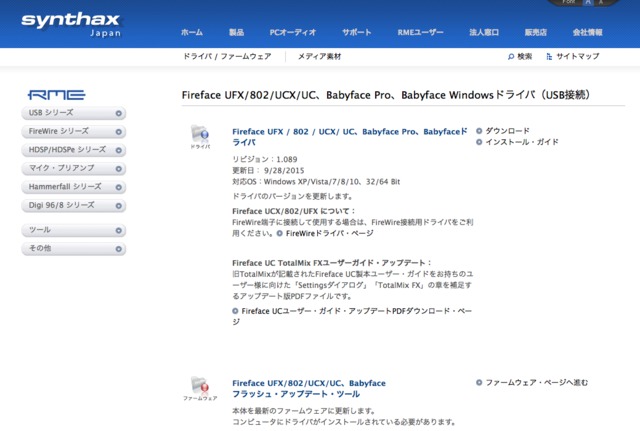Open Fireface UFX / 802 / UCX ドライバ title link
The image size is (640, 431).
click(x=350, y=137)
